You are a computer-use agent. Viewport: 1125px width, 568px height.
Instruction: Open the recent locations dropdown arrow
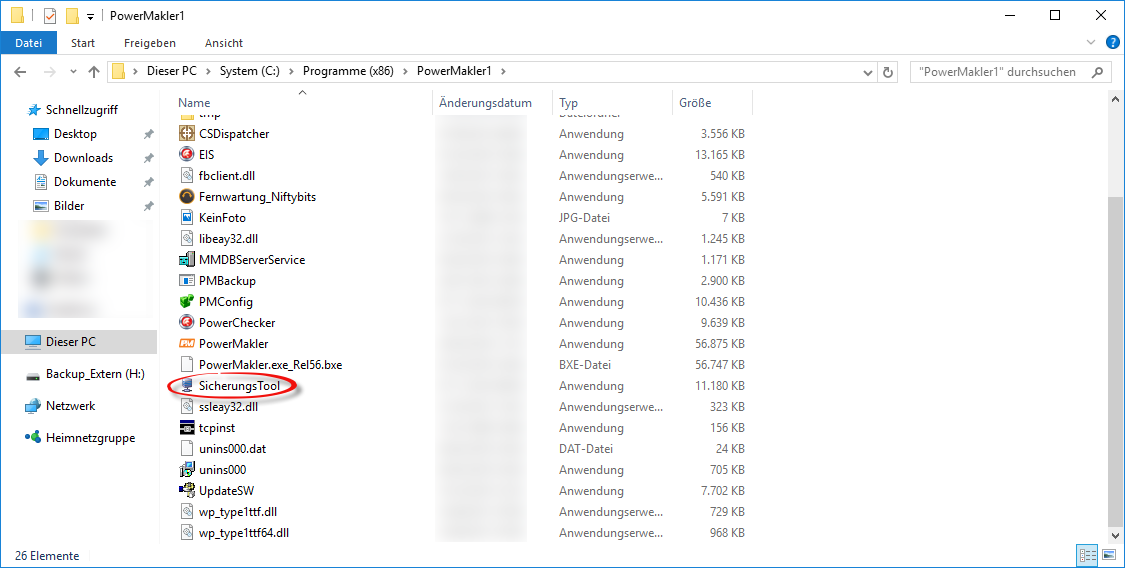(73, 72)
